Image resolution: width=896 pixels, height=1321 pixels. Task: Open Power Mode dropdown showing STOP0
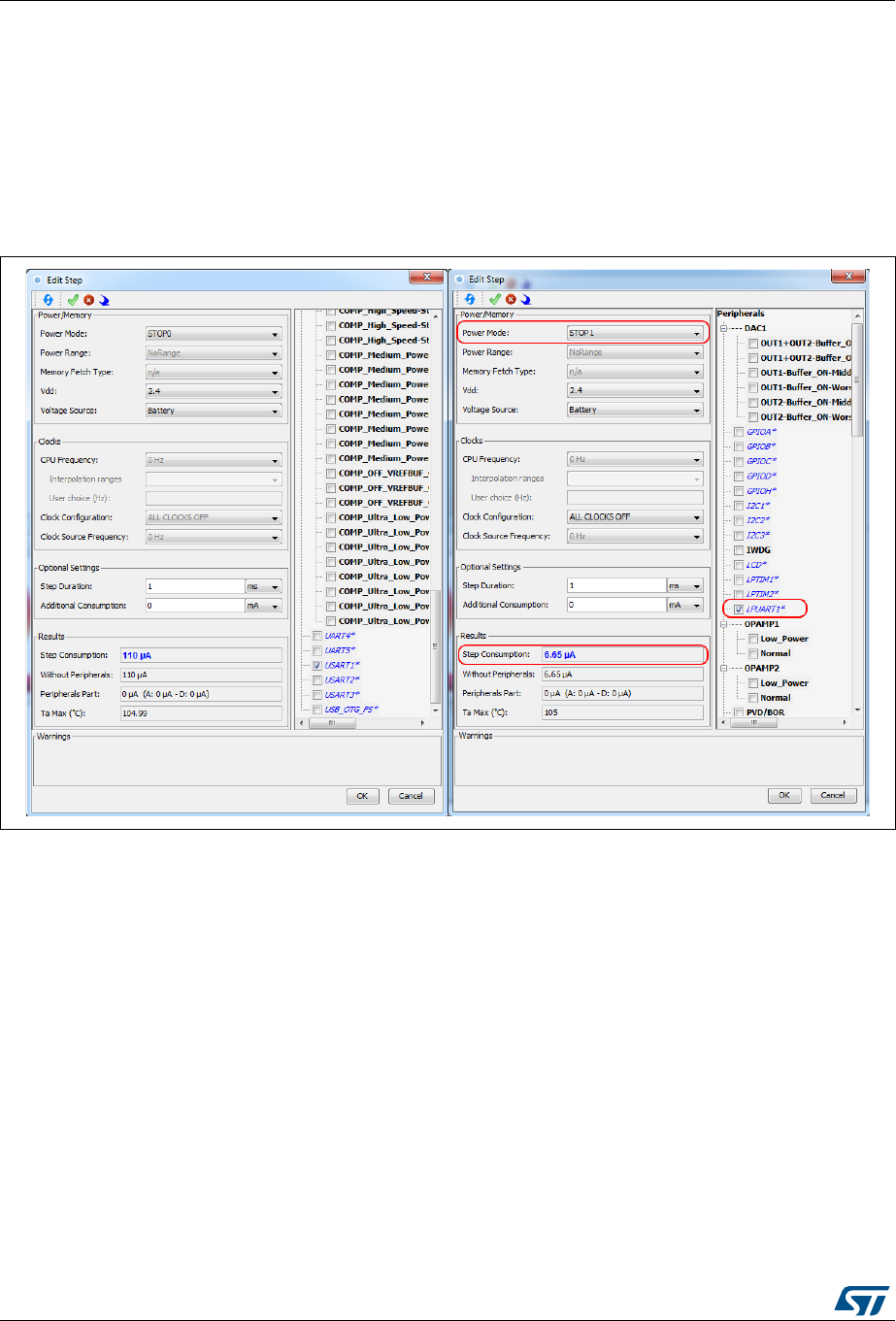click(213, 334)
